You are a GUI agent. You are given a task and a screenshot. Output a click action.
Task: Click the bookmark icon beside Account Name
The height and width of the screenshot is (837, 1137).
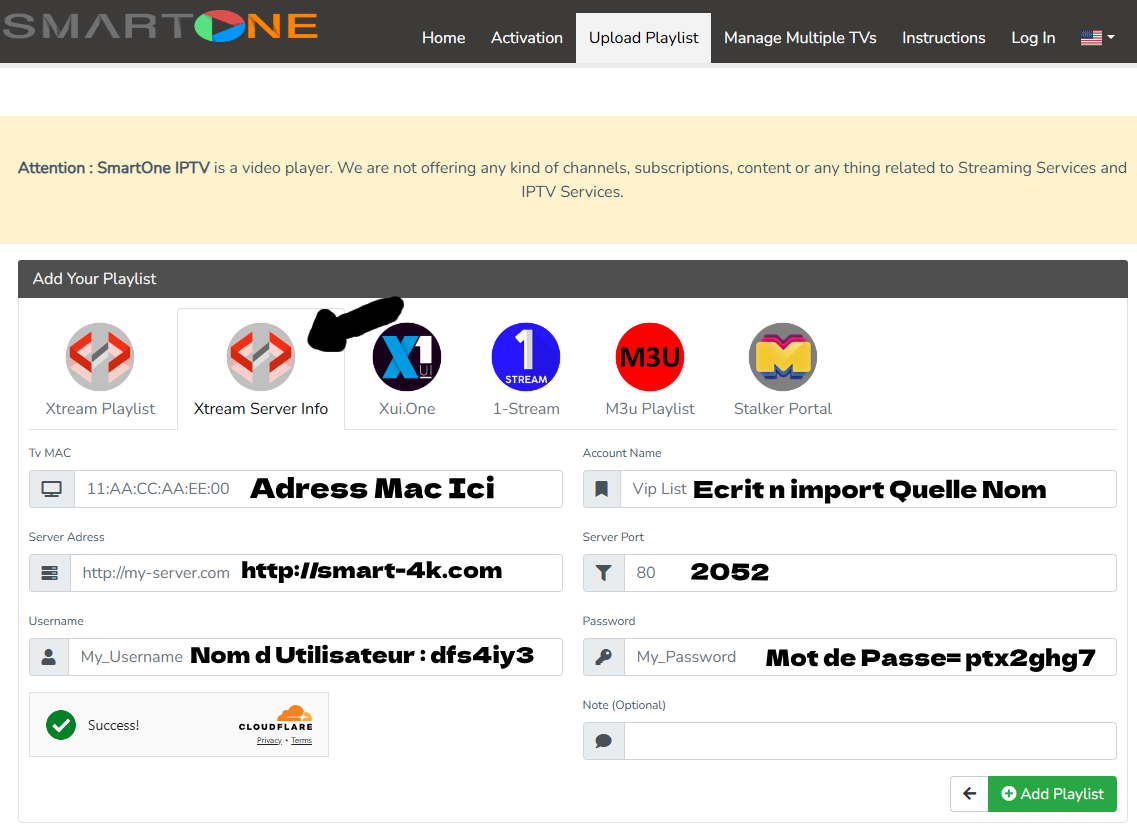coord(602,489)
